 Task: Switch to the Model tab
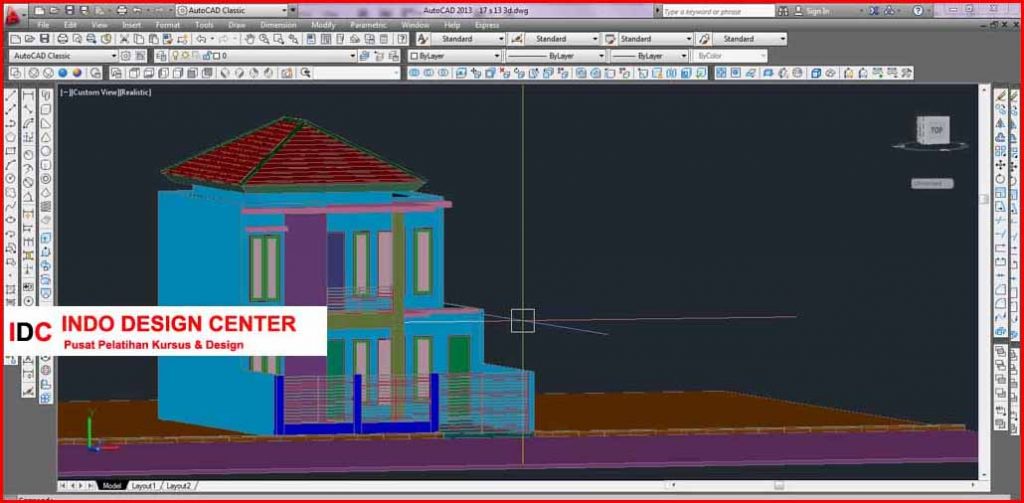click(x=112, y=486)
